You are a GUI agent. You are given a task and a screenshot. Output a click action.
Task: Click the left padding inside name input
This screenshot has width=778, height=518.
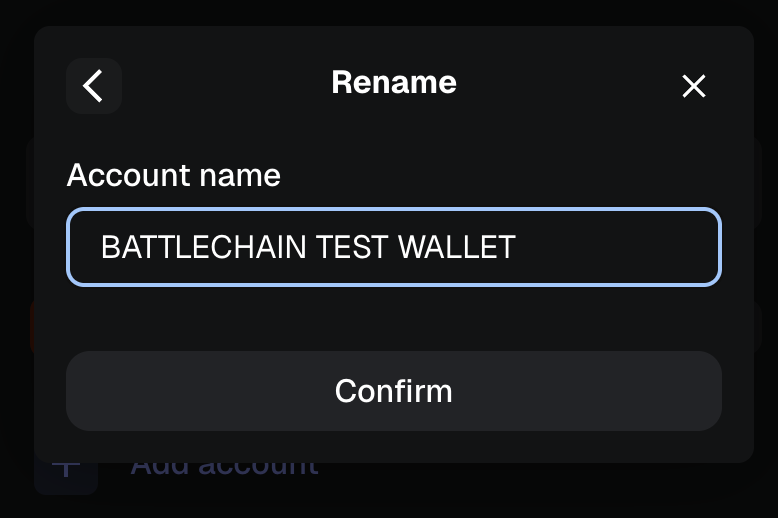click(x=84, y=247)
